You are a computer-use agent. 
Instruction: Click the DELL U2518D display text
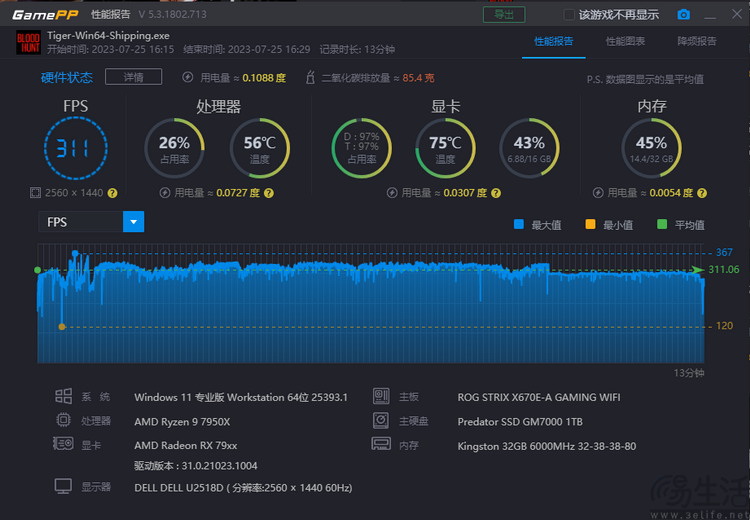[243, 488]
